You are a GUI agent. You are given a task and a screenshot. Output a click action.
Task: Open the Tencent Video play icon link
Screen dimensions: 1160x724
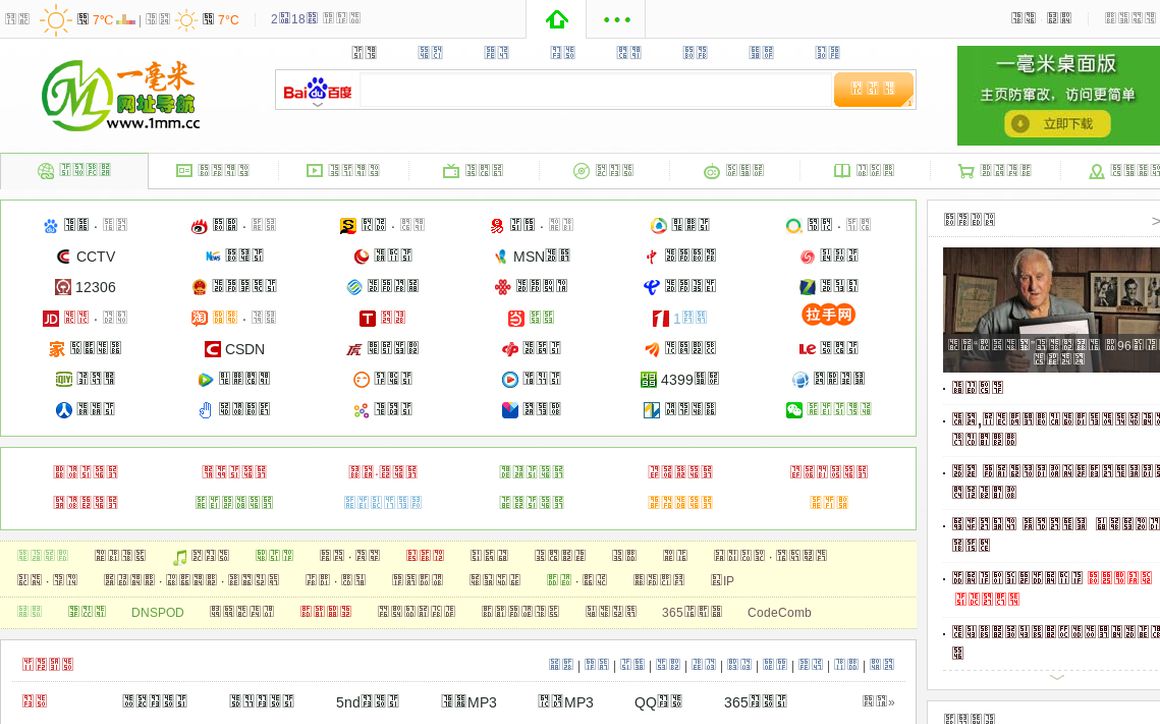pos(206,379)
